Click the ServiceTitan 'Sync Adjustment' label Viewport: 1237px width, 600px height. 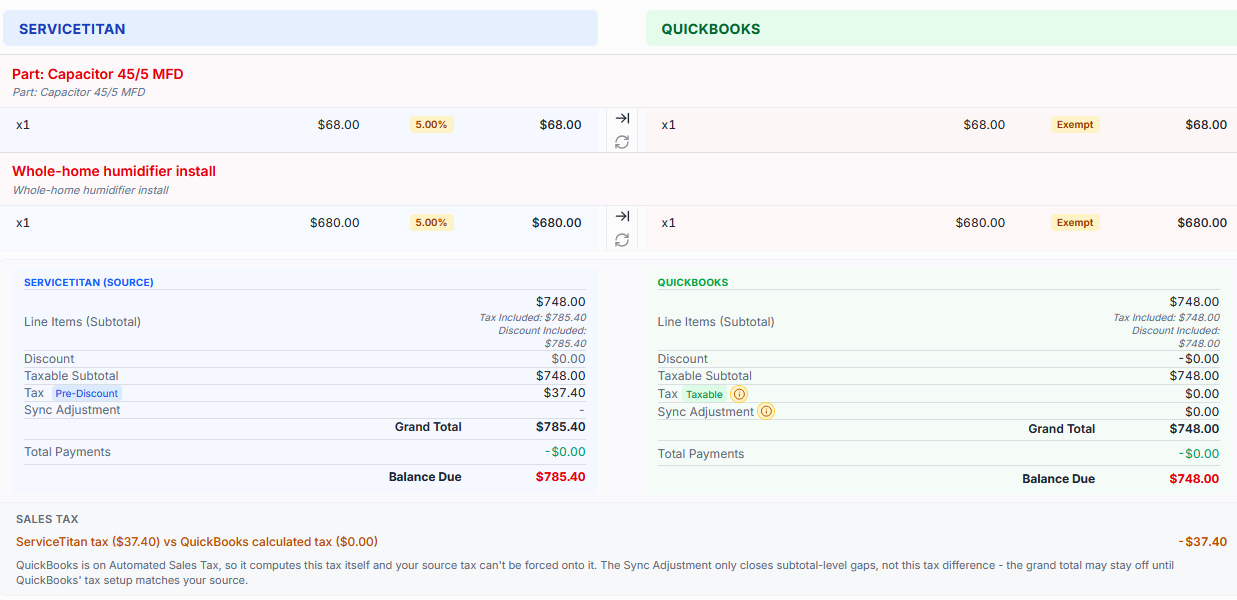72,410
